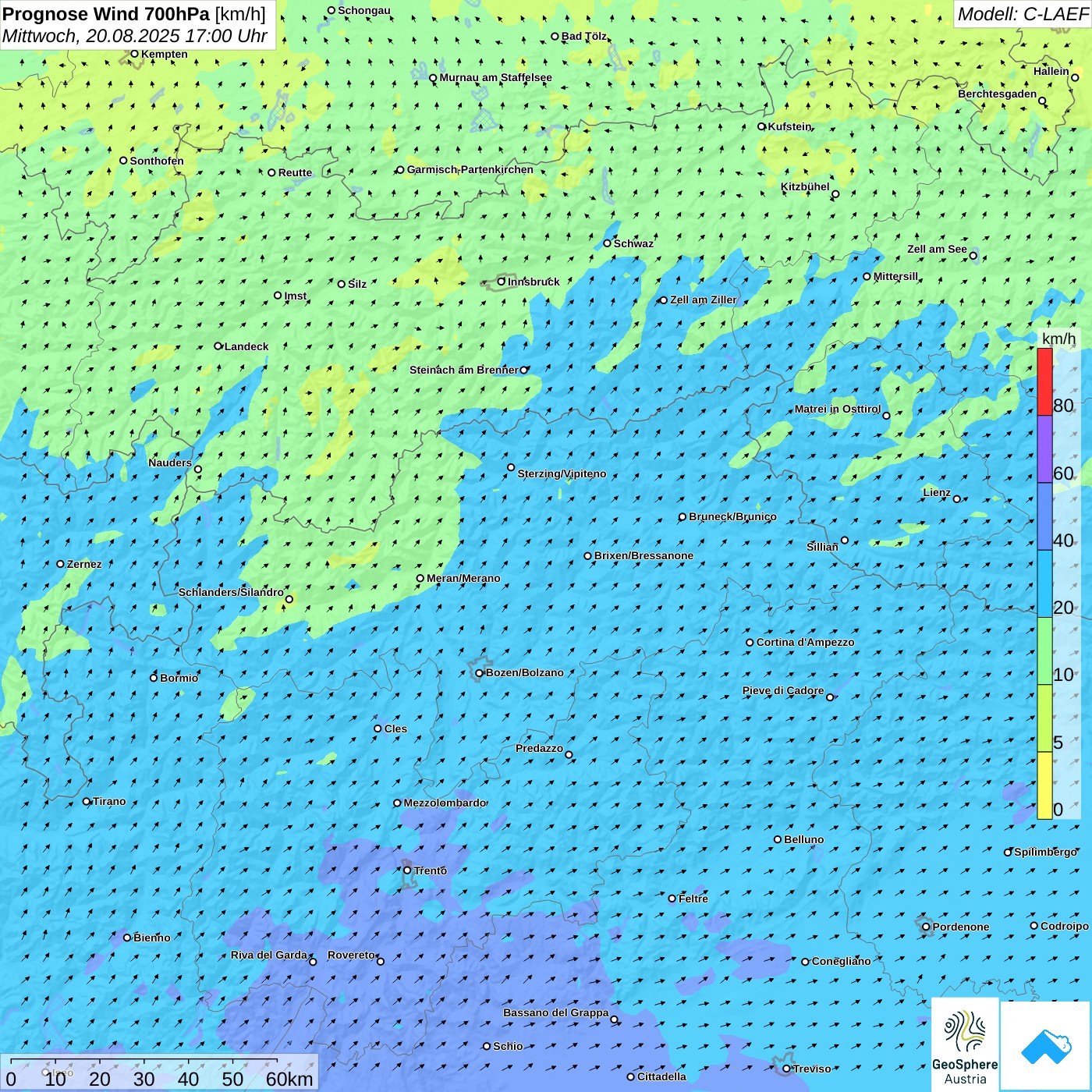This screenshot has height=1092, width=1092.
Task: Click the 'Riva del Garda' label
Action: tap(268, 955)
